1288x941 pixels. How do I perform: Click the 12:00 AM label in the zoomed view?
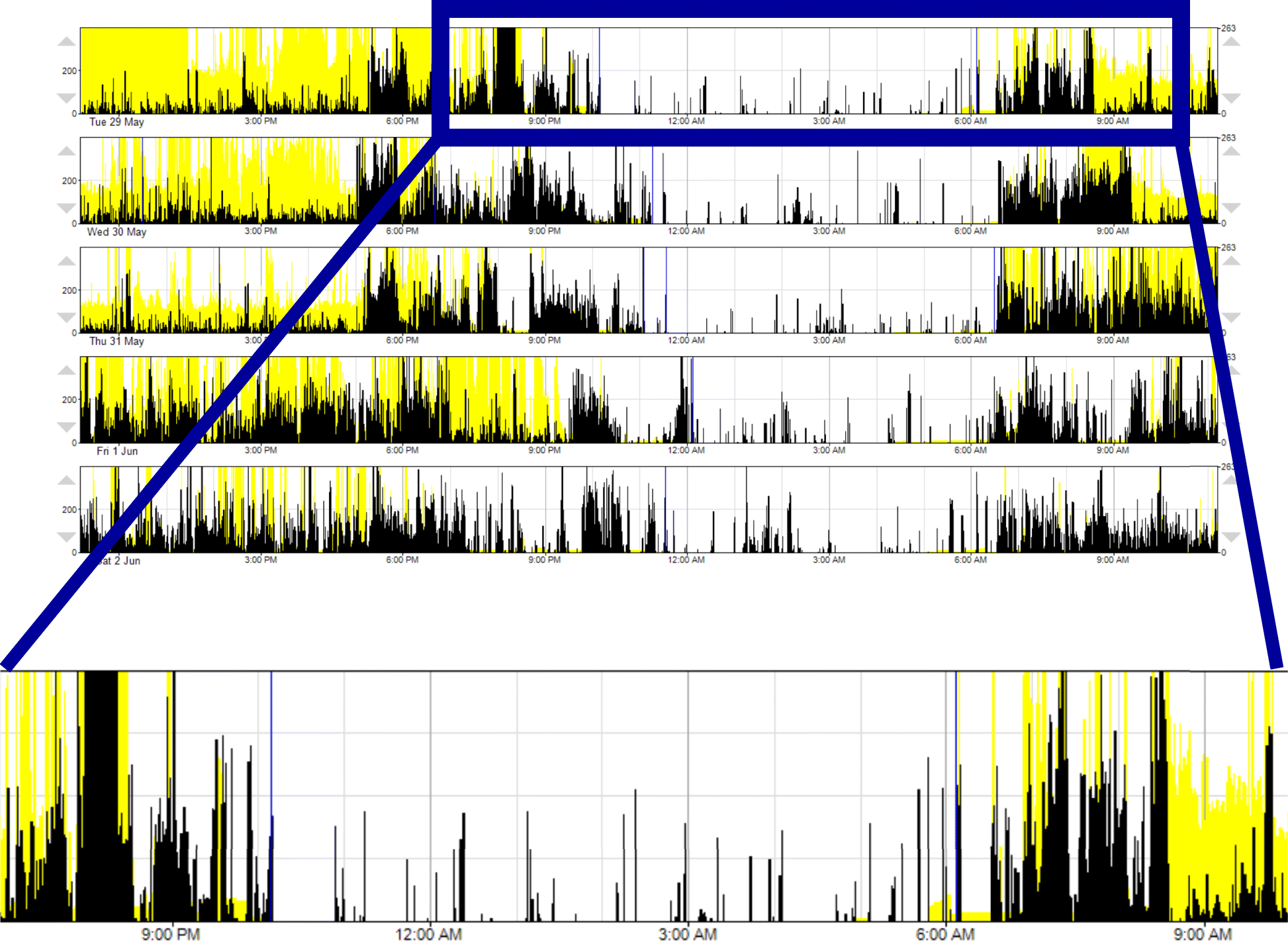[x=429, y=934]
